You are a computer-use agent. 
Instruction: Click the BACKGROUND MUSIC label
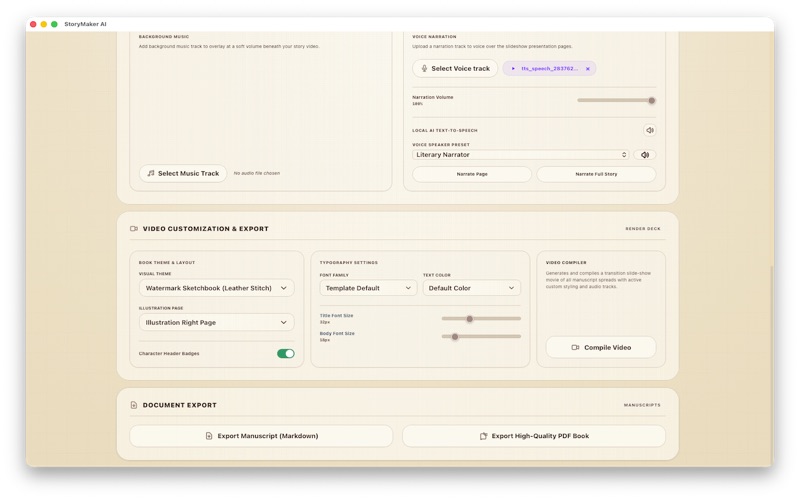tap(164, 37)
